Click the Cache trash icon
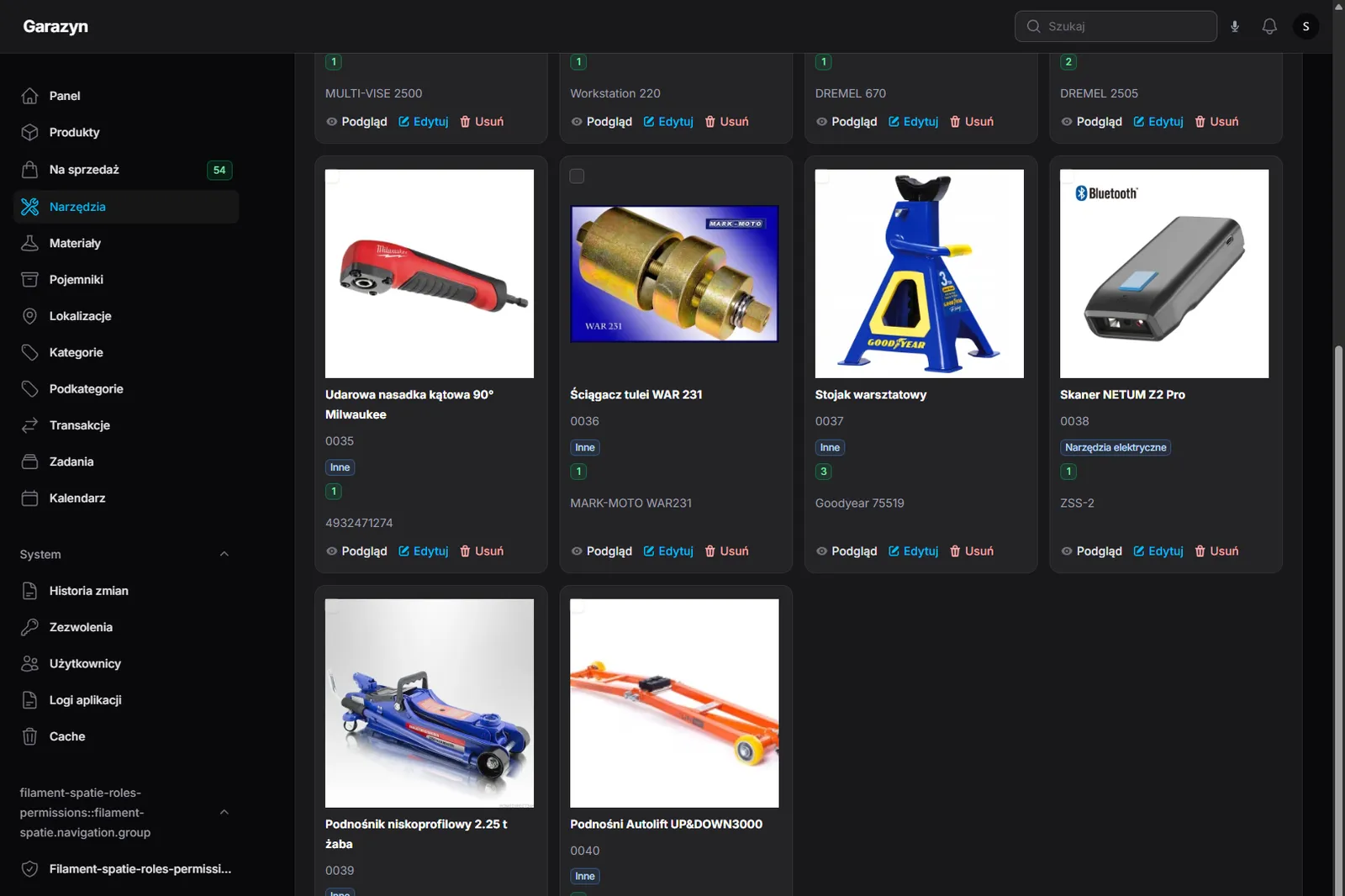This screenshot has width=1345, height=896. click(29, 736)
